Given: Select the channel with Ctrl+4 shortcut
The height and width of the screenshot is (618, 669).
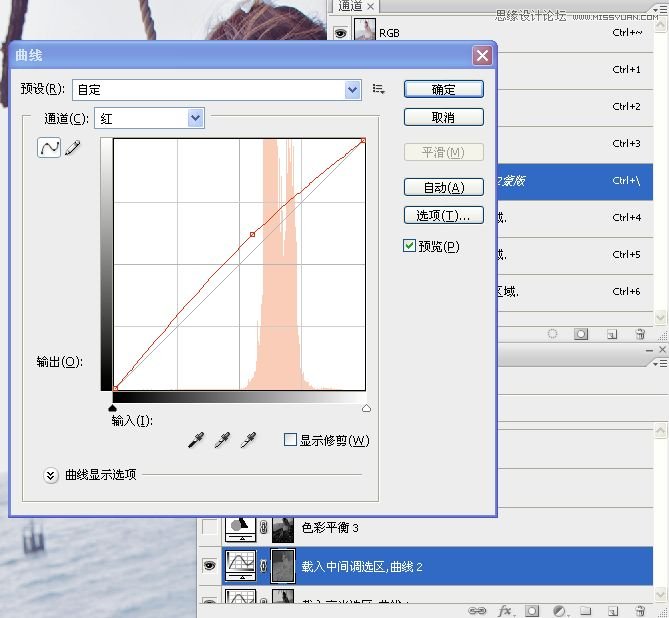Looking at the screenshot, I should tap(575, 218).
